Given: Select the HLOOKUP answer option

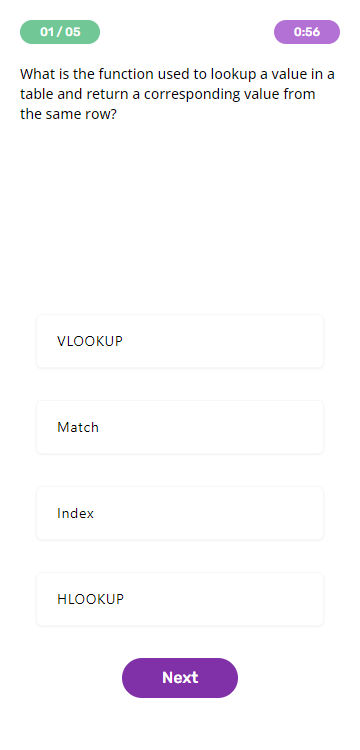Looking at the screenshot, I should [180, 599].
